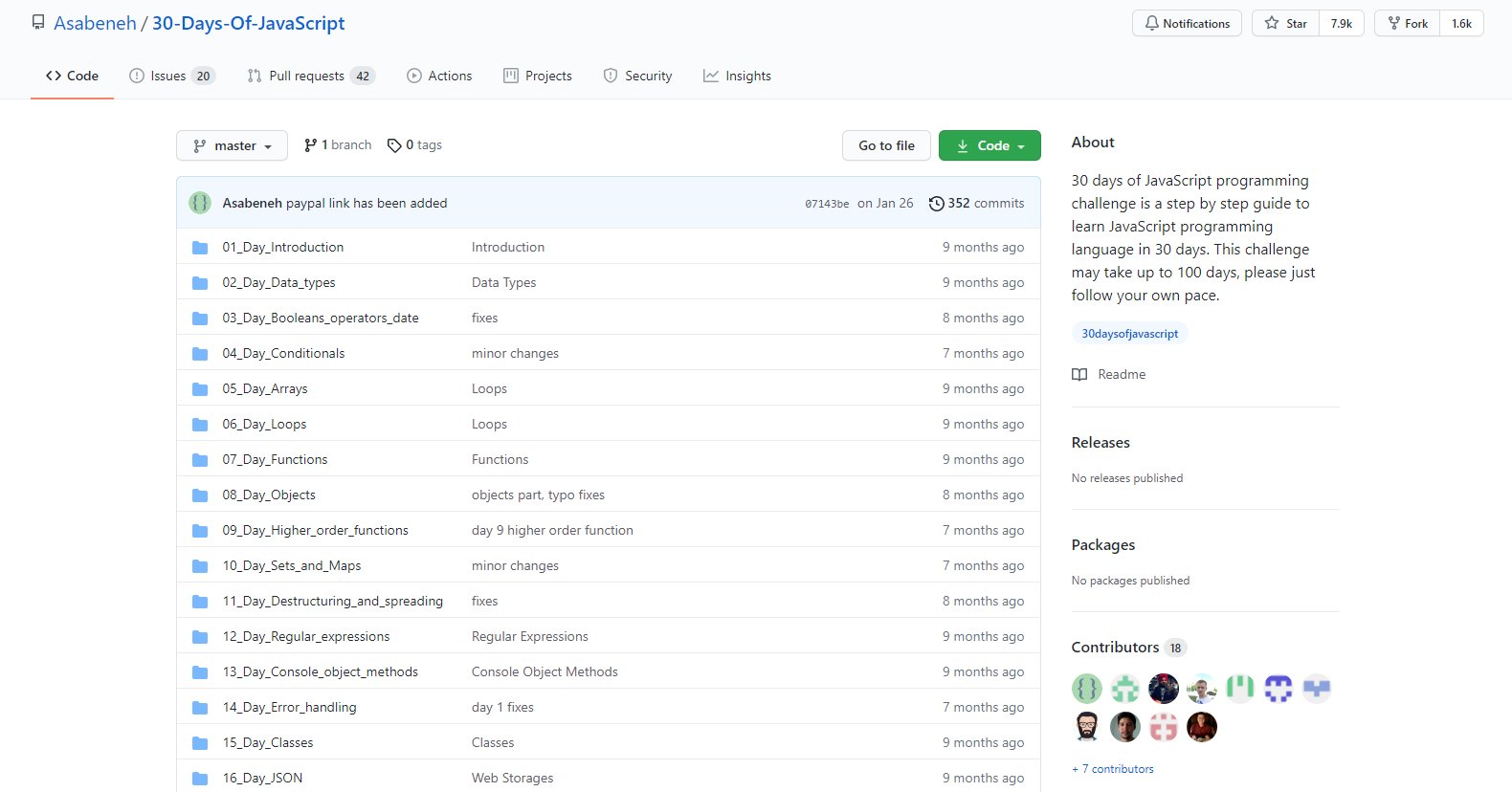Open the 11_Day_Destructuring_and_spreading folder
Viewport: 1512px width, 792px height.
(x=333, y=602)
